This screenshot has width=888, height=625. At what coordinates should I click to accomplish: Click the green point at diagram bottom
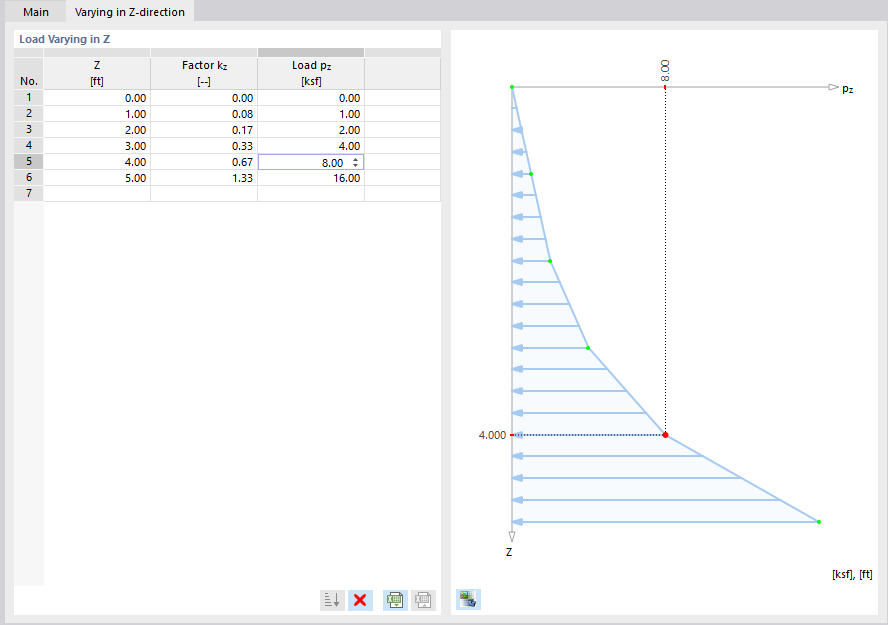[x=818, y=521]
